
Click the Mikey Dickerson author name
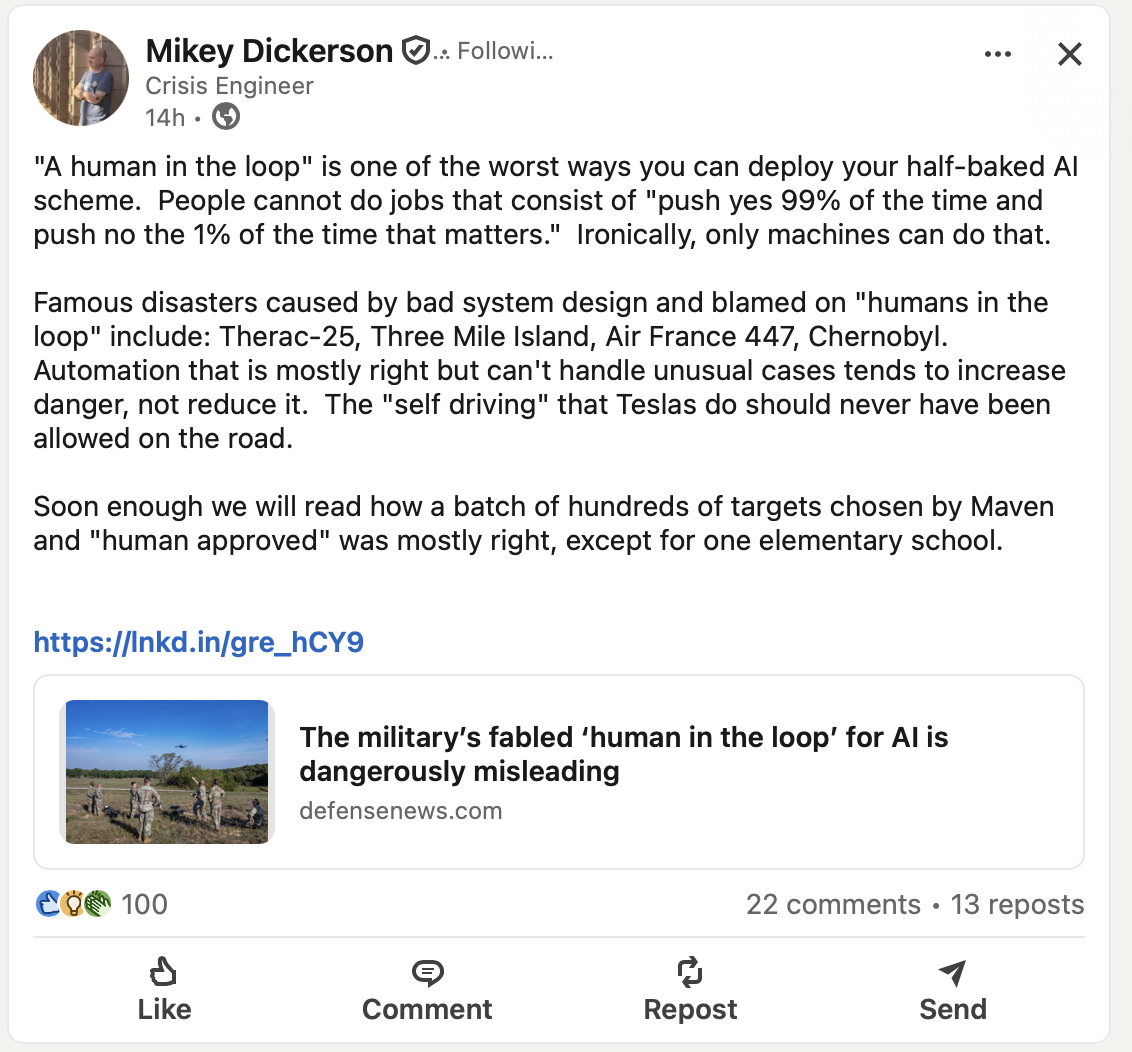point(269,50)
